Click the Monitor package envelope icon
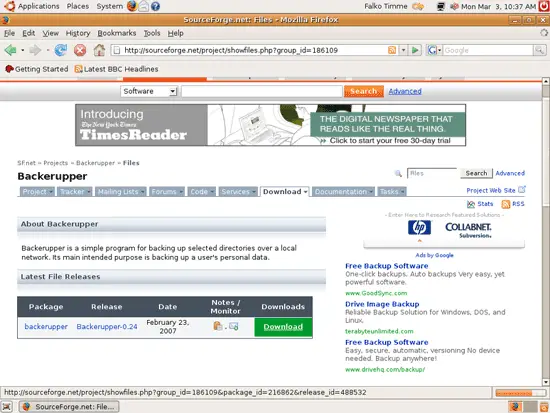Screen dimensions: 550x413 click(234, 326)
